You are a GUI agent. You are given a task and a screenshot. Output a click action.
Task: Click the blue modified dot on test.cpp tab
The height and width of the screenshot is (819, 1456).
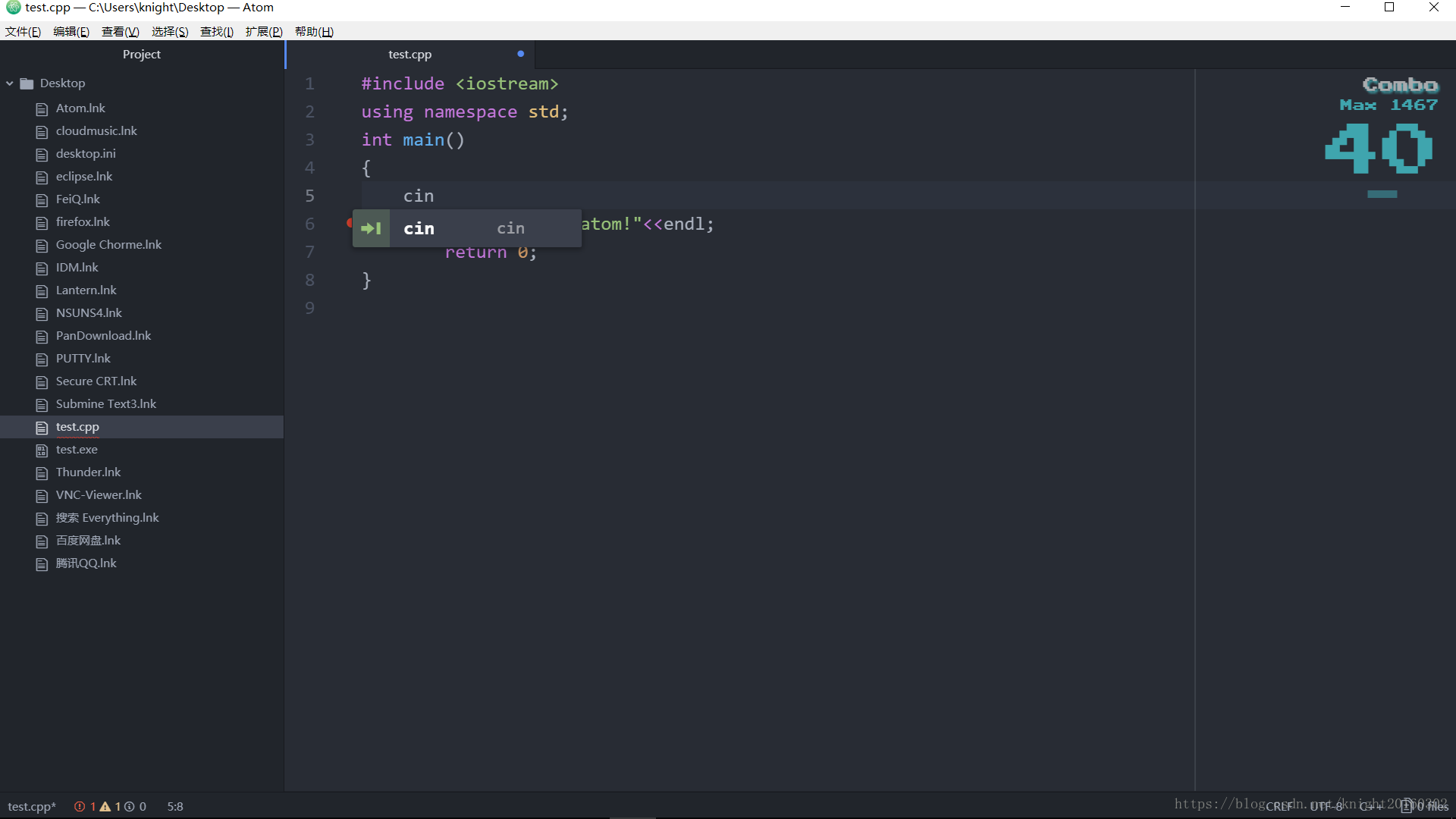click(520, 53)
